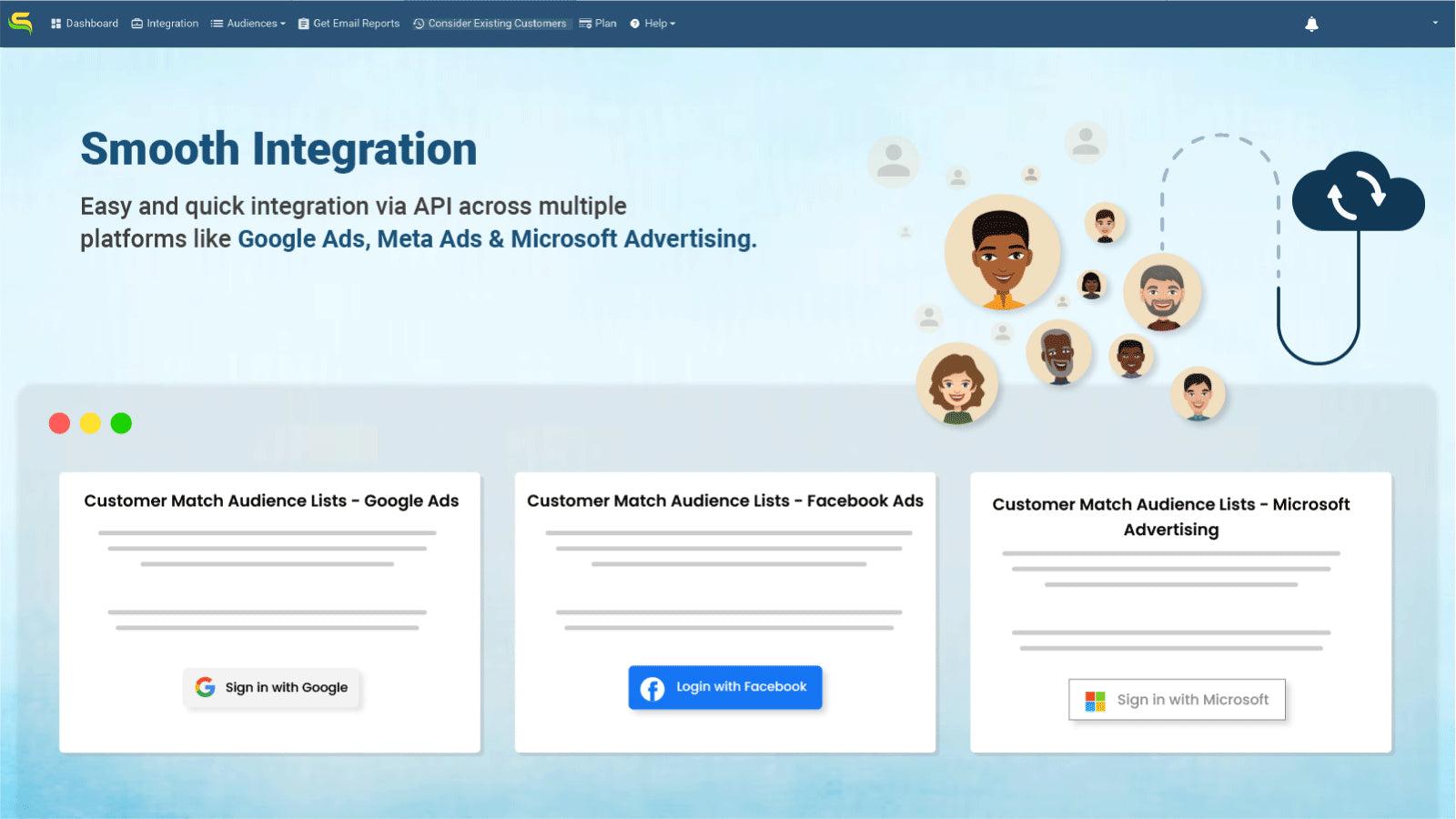Click the Help question mark icon
Screen dimensions: 1456x819
coord(633,23)
